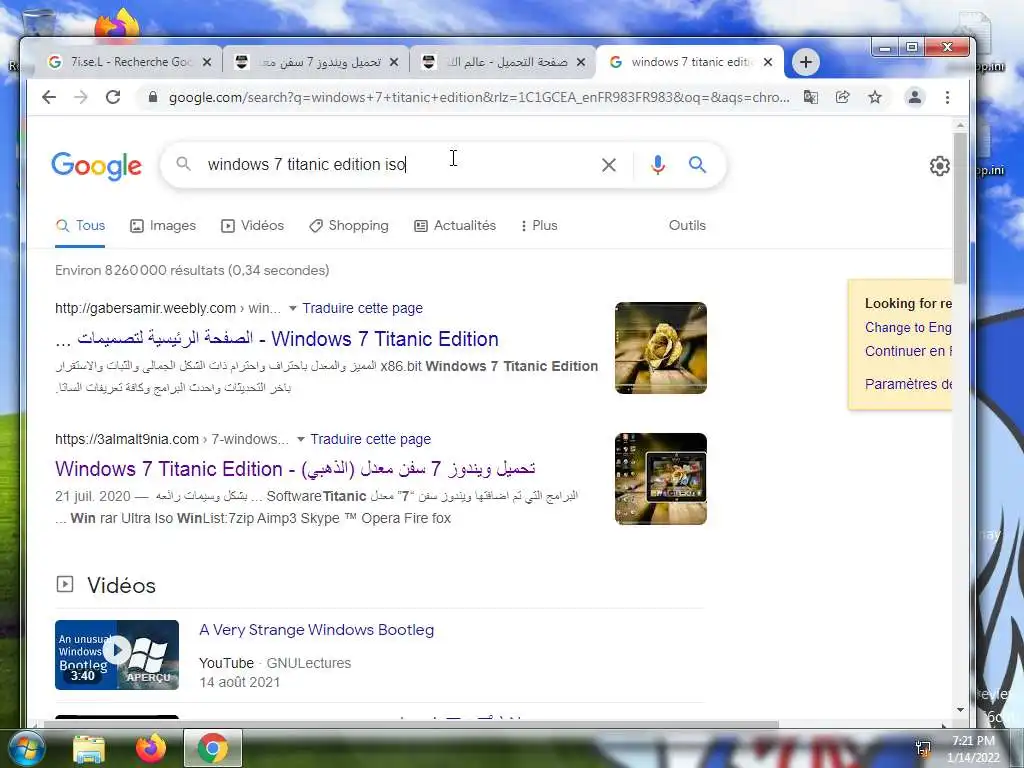Image resolution: width=1024 pixels, height=768 pixels.
Task: Expand the Plus filter menu
Action: tap(539, 226)
